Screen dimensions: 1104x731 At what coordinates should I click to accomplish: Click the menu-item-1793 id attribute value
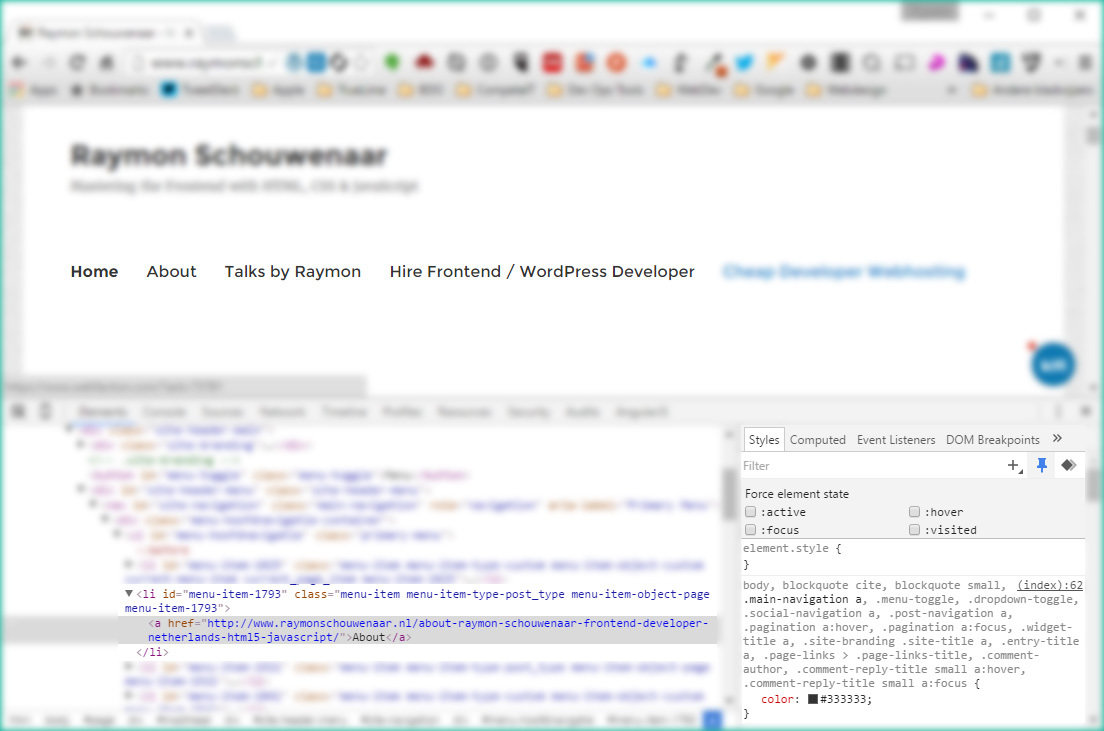coord(233,594)
